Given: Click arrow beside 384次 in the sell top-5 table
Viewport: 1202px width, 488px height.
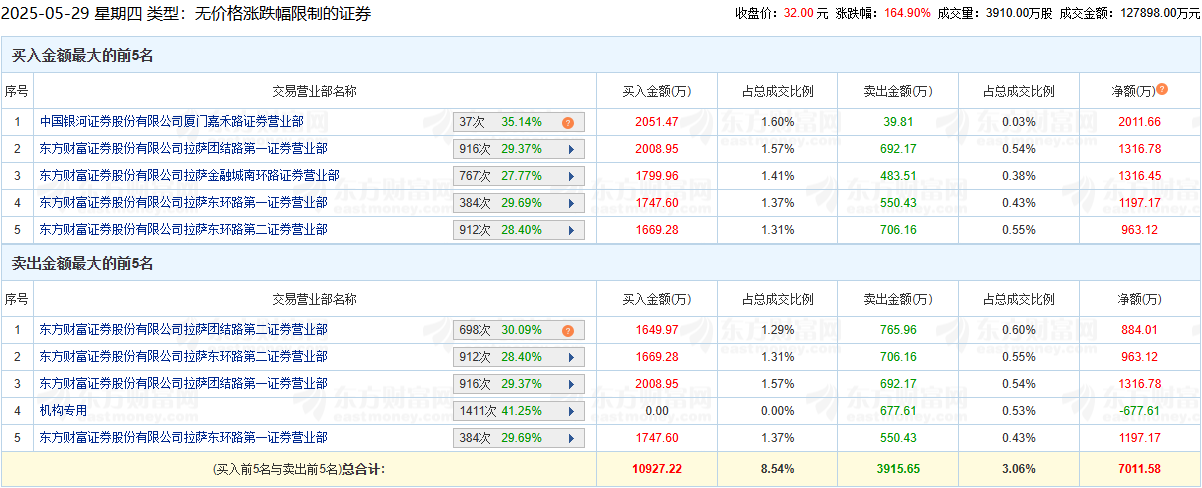Looking at the screenshot, I should tap(571, 437).
